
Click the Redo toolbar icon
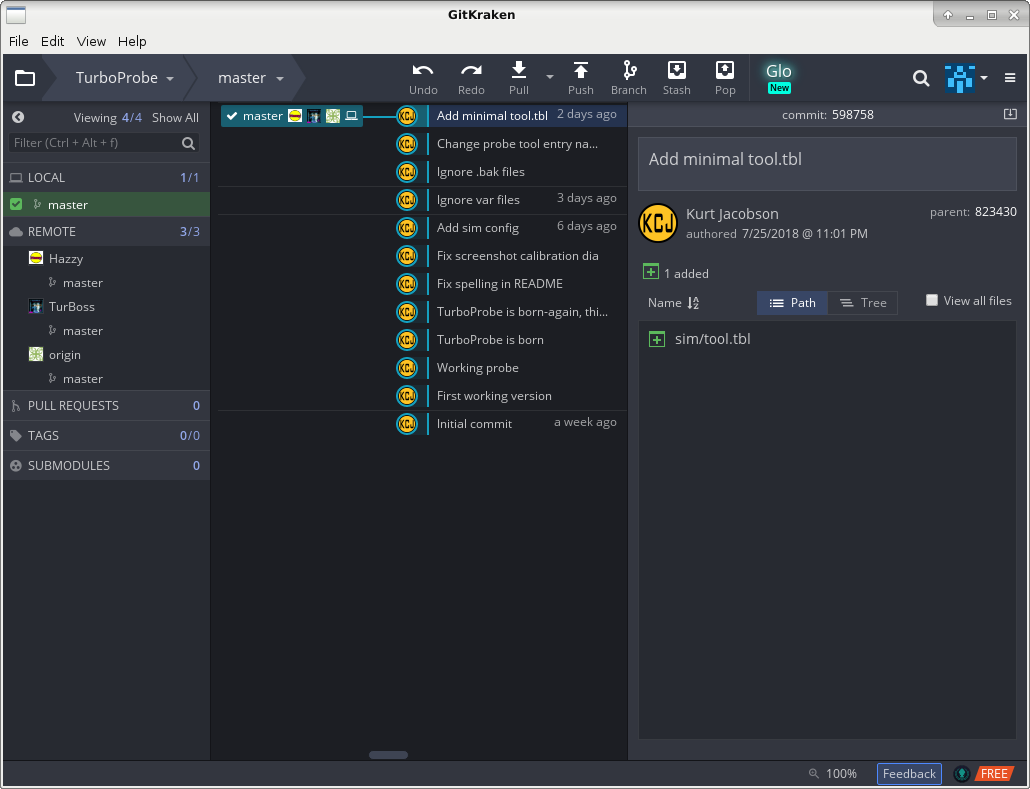(471, 71)
